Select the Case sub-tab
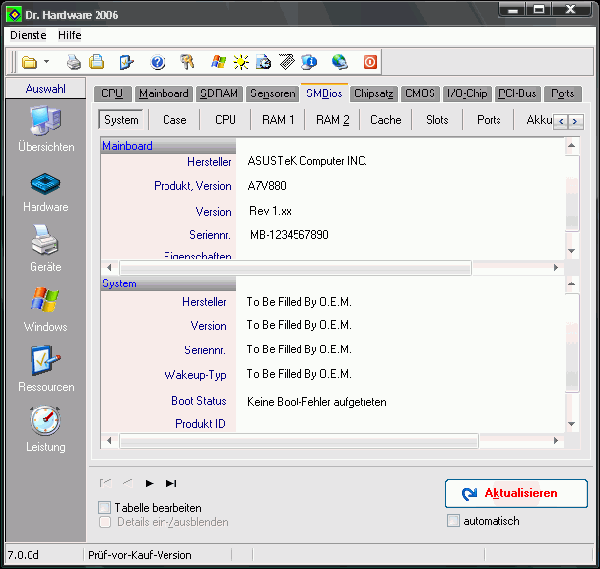 click(174, 120)
